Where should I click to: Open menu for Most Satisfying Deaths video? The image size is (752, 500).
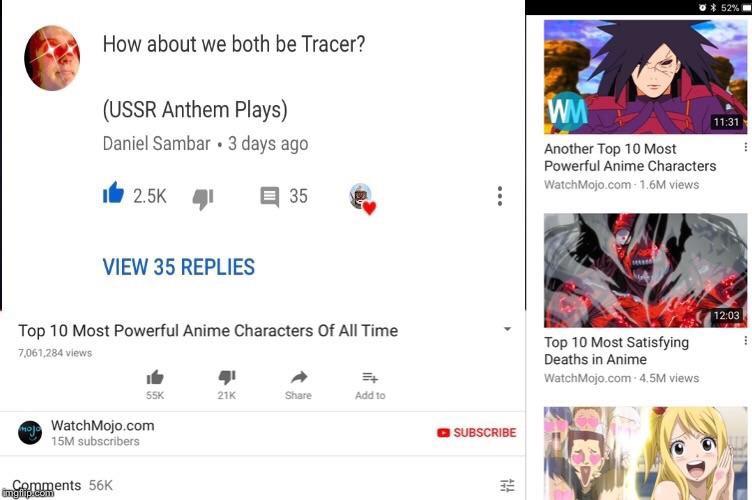(x=745, y=341)
